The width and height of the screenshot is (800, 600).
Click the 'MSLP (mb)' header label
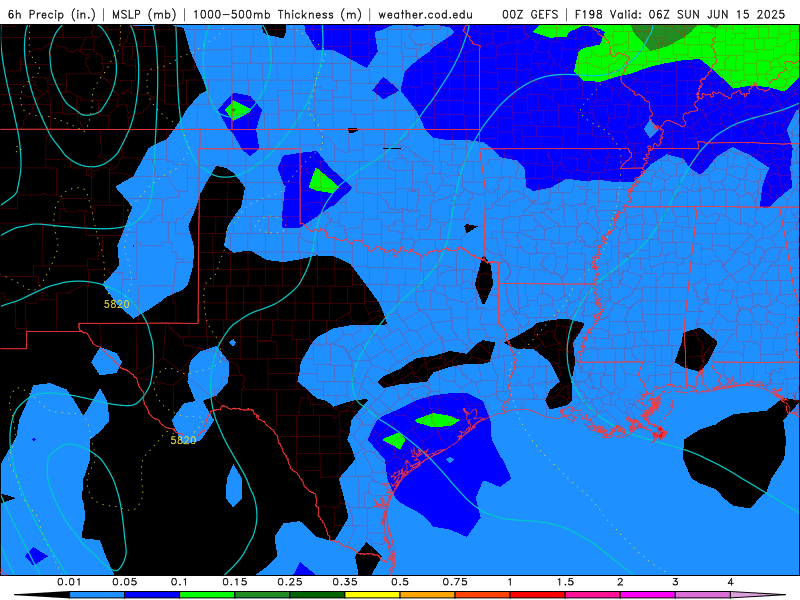coord(144,14)
